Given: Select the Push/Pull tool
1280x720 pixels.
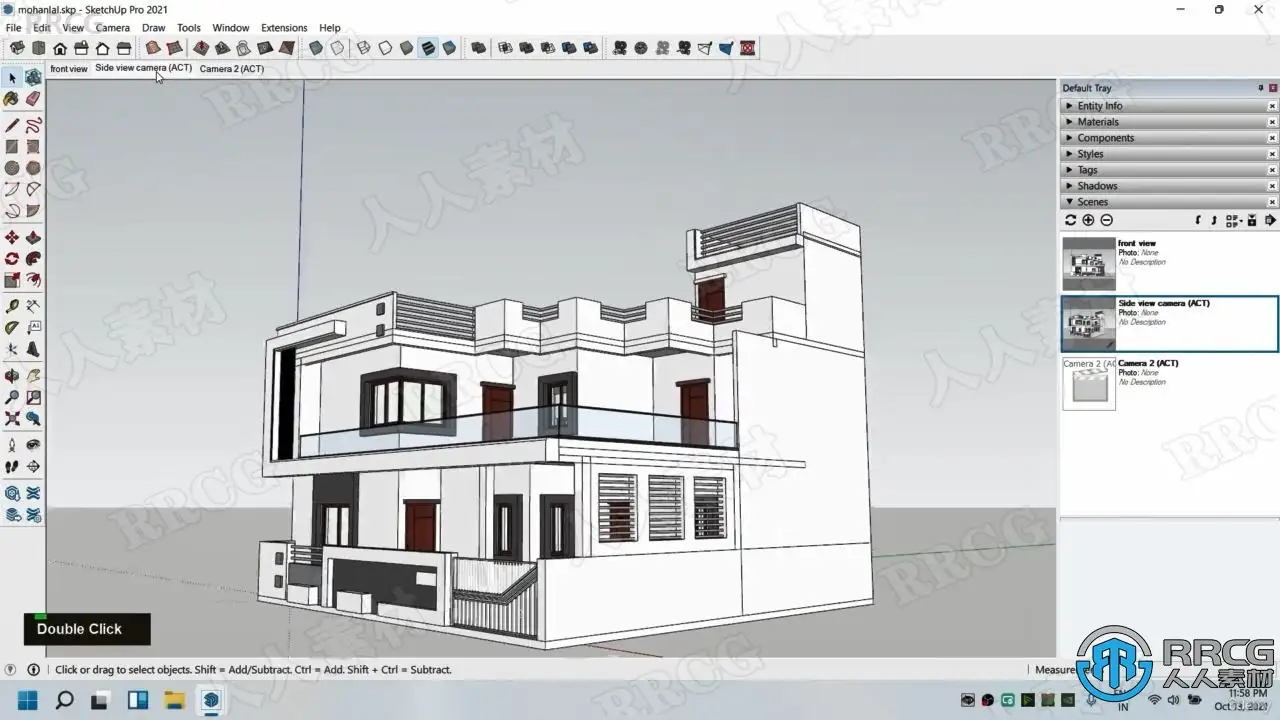Looking at the screenshot, I should click(x=33, y=238).
